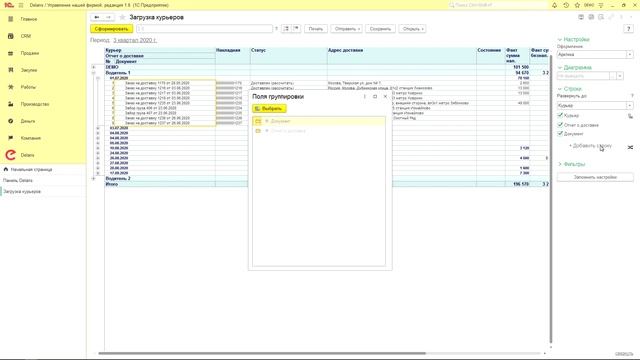Click the Работы tools icon
Screen dimensions: 640x360
point(11,87)
